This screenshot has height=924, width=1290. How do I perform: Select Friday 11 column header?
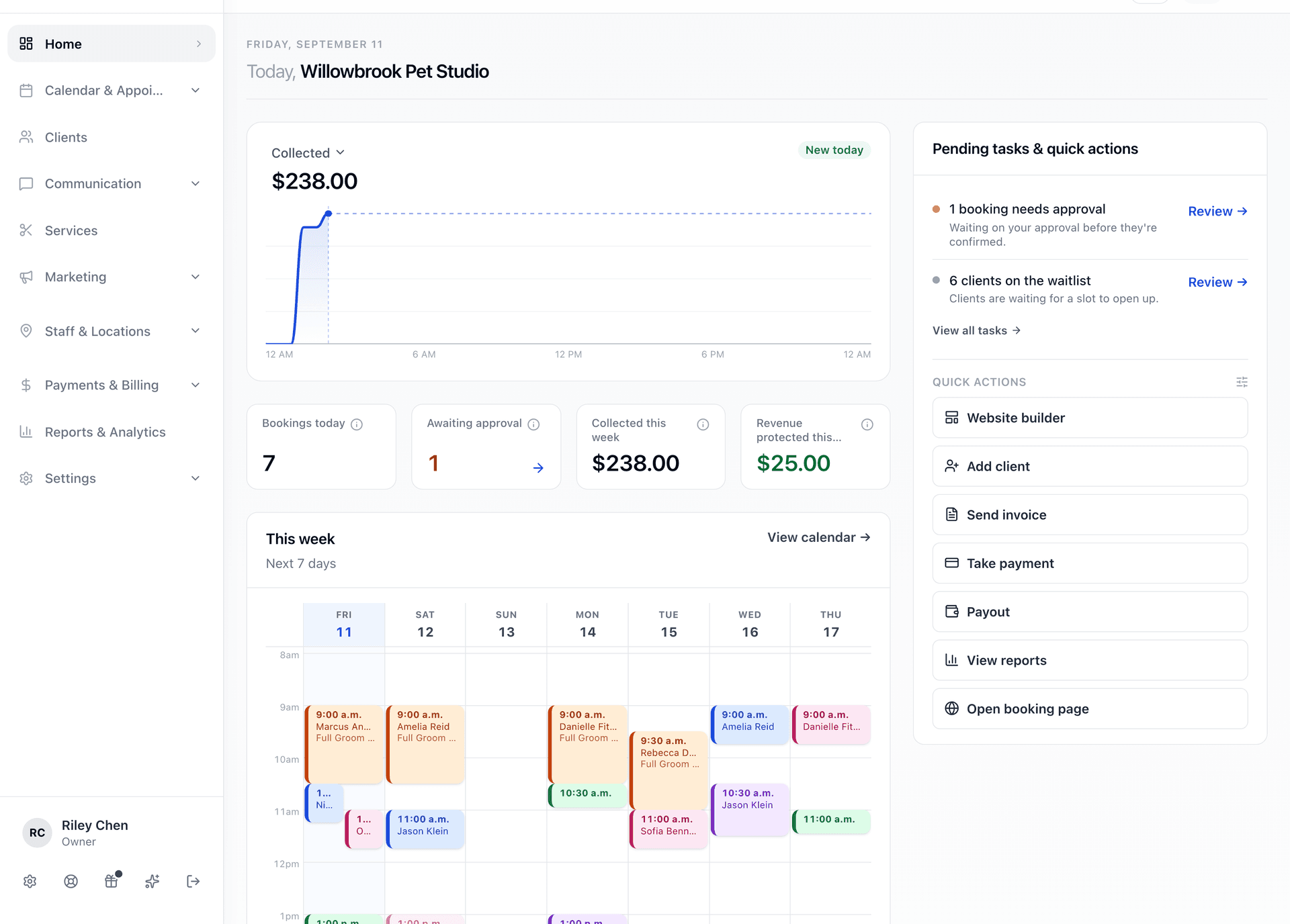[x=344, y=625]
